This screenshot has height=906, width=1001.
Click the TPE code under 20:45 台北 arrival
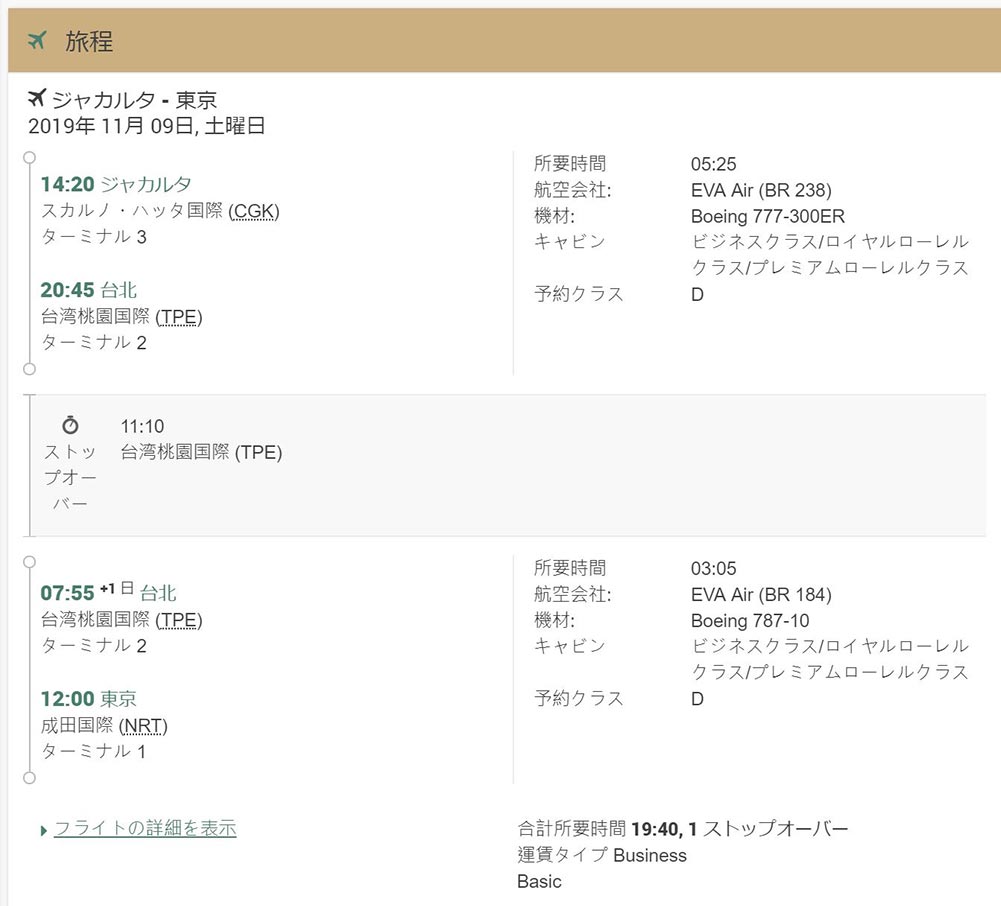click(178, 317)
